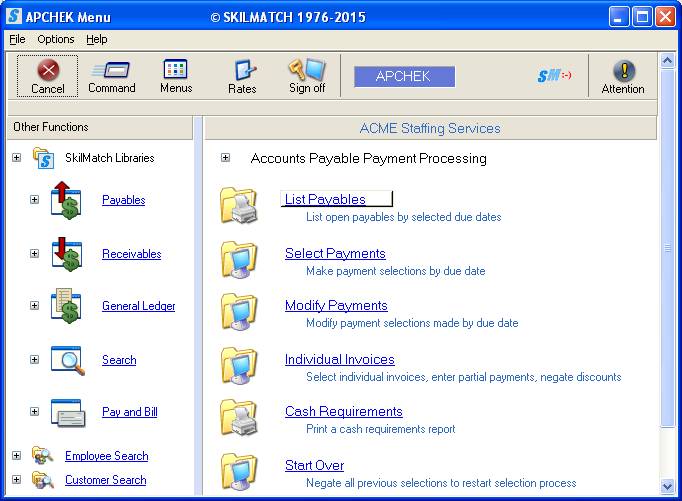This screenshot has width=682, height=501.
Task: Open the Select Payments link
Action: click(335, 253)
